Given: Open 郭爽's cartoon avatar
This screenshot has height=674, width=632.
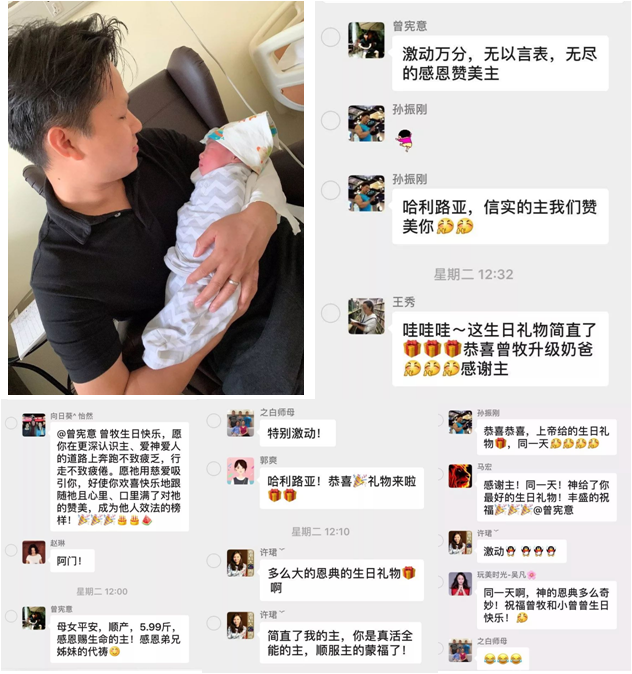Looking at the screenshot, I should (240, 471).
